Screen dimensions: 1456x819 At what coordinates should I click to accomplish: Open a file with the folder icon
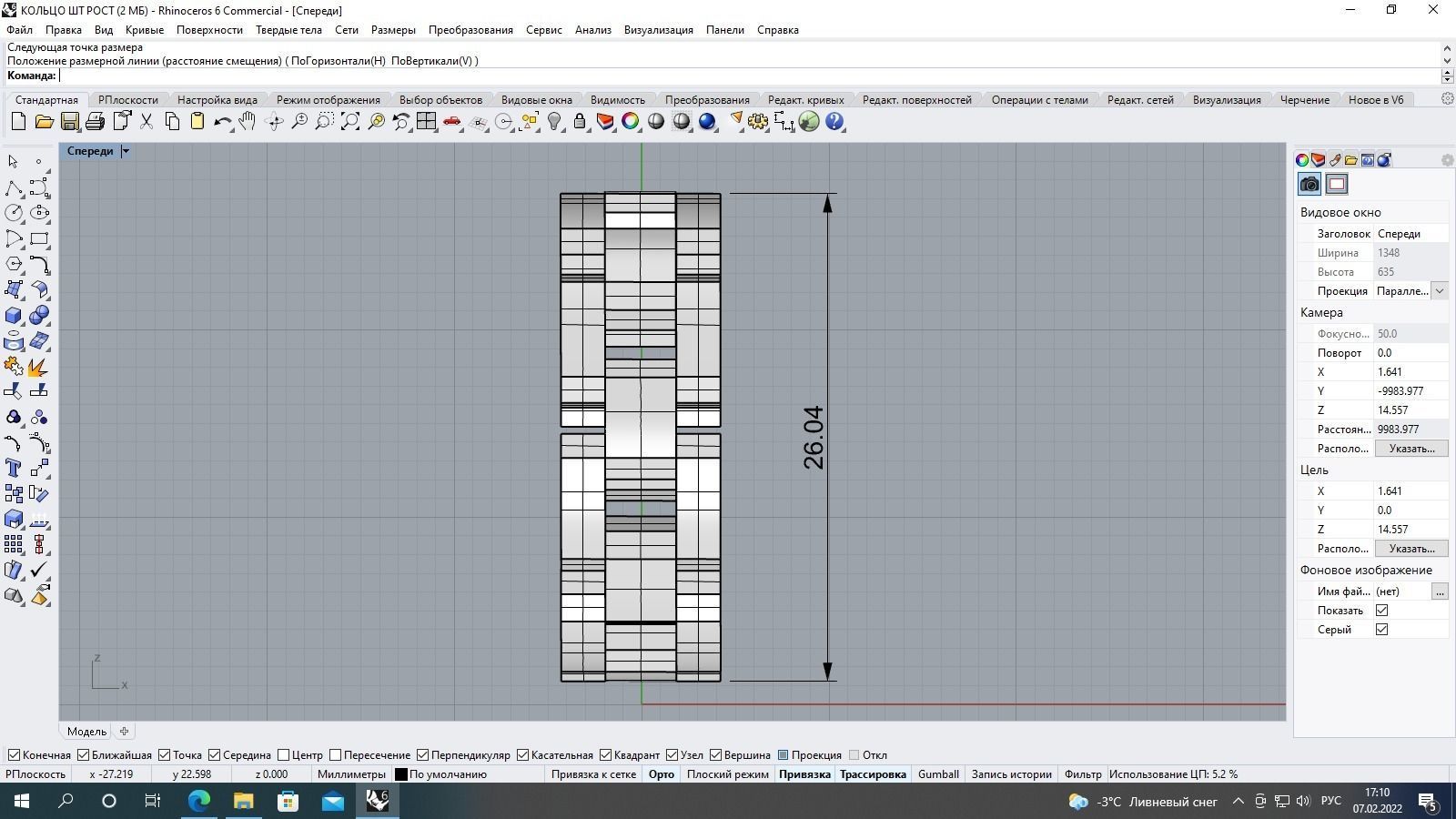[44, 121]
